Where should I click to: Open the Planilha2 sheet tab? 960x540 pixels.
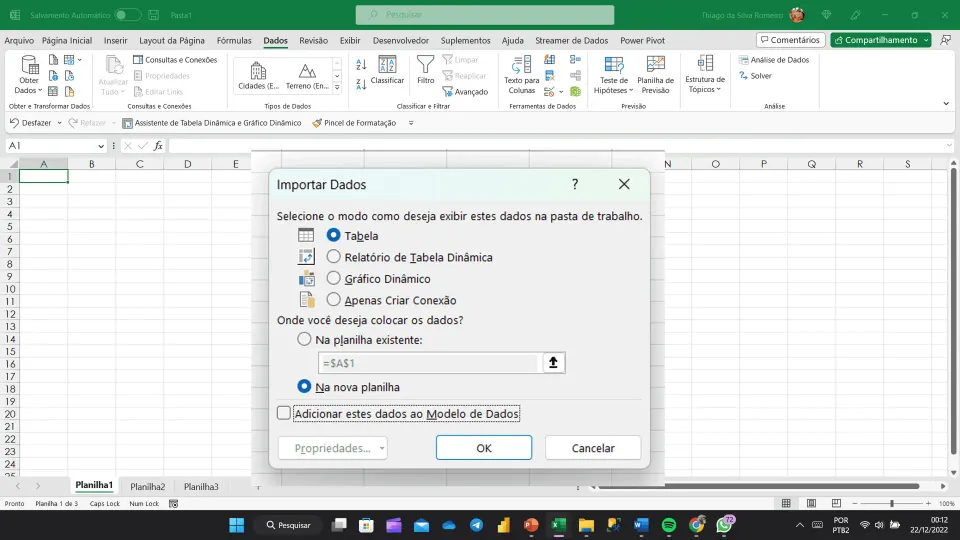click(x=148, y=487)
